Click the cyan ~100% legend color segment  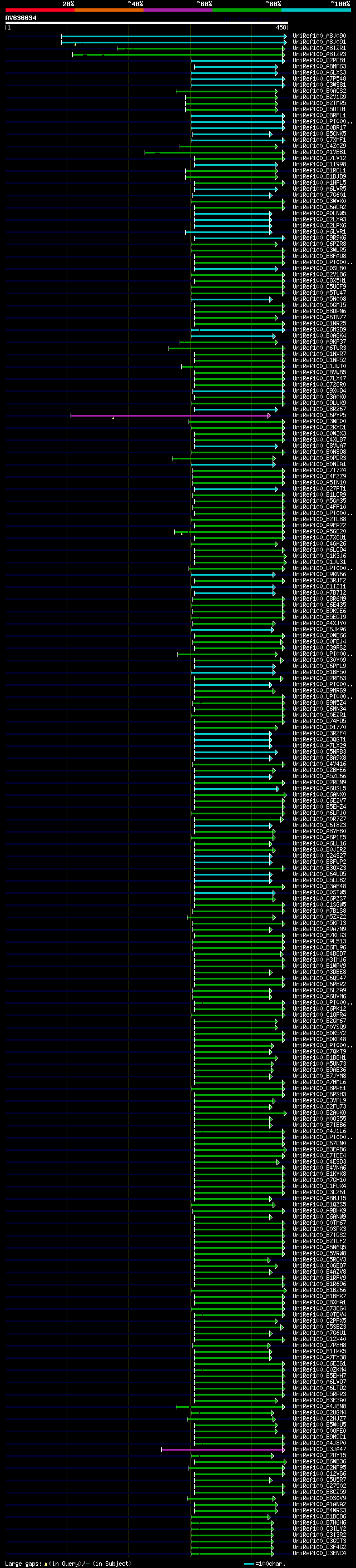[316, 10]
